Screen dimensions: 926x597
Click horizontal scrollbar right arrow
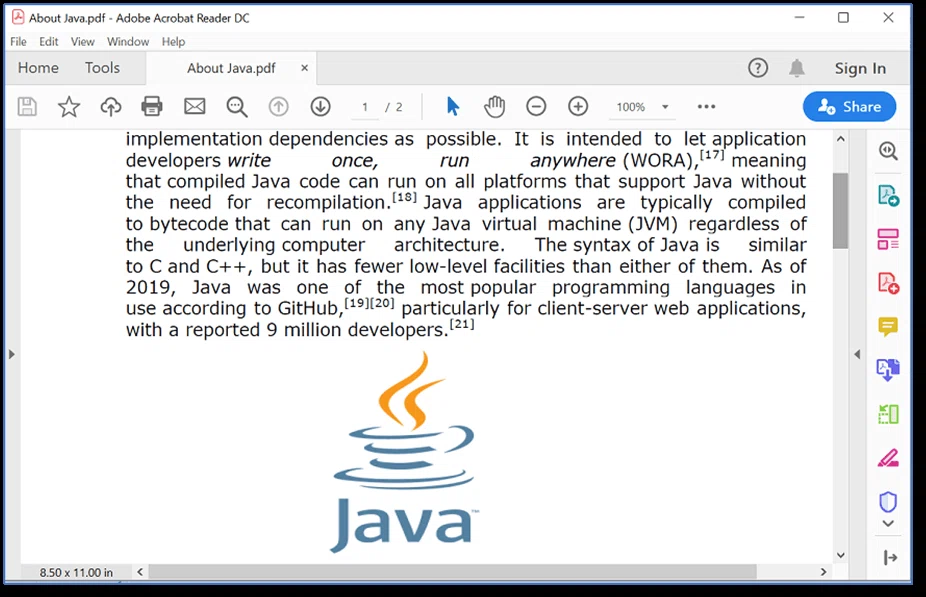(x=823, y=572)
